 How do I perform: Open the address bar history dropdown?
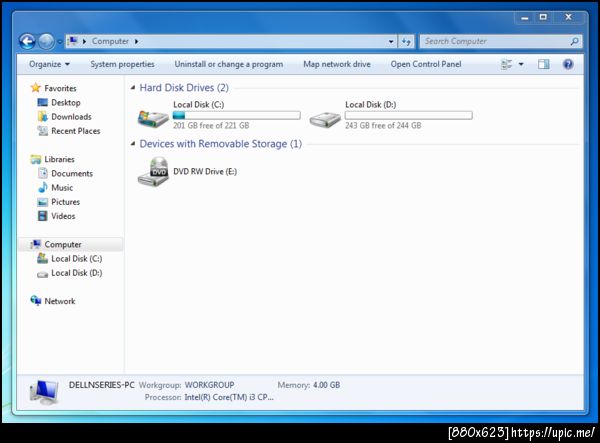(x=391, y=41)
